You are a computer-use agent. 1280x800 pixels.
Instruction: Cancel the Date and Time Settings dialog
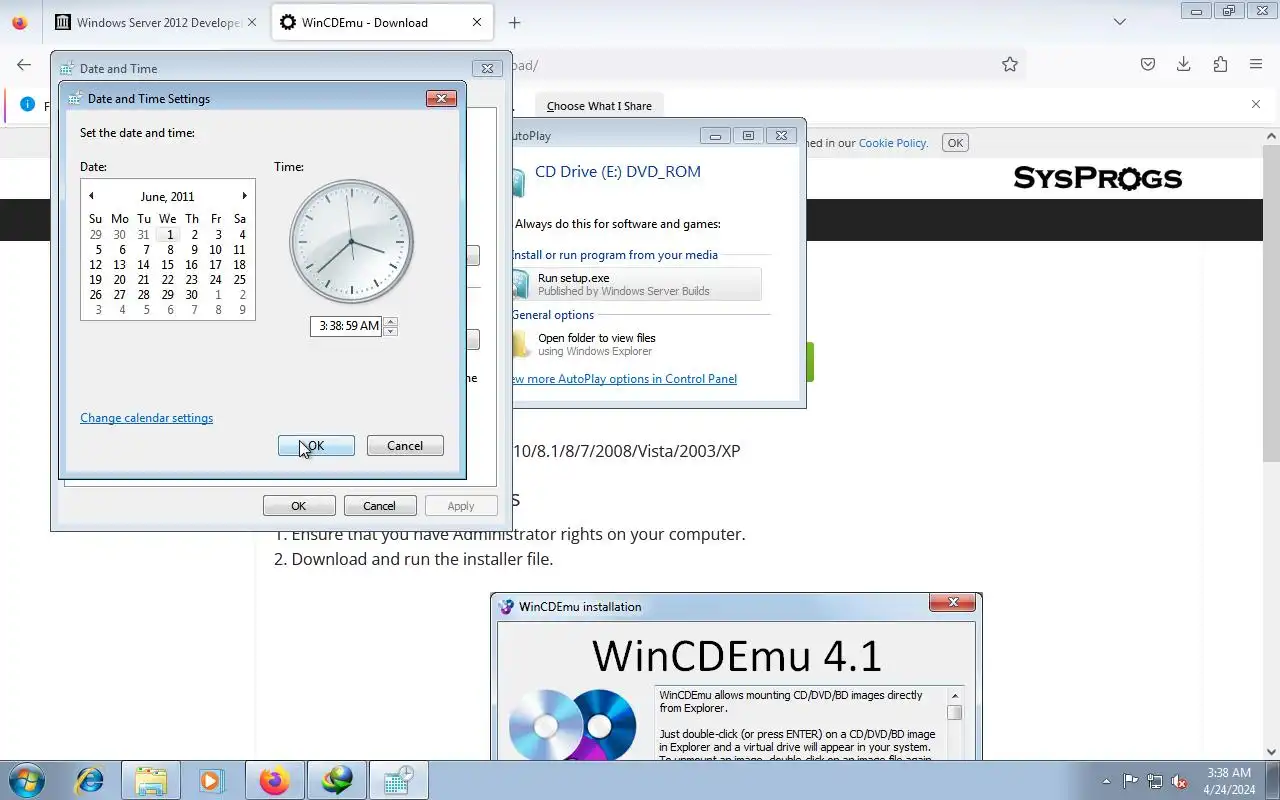click(x=405, y=446)
